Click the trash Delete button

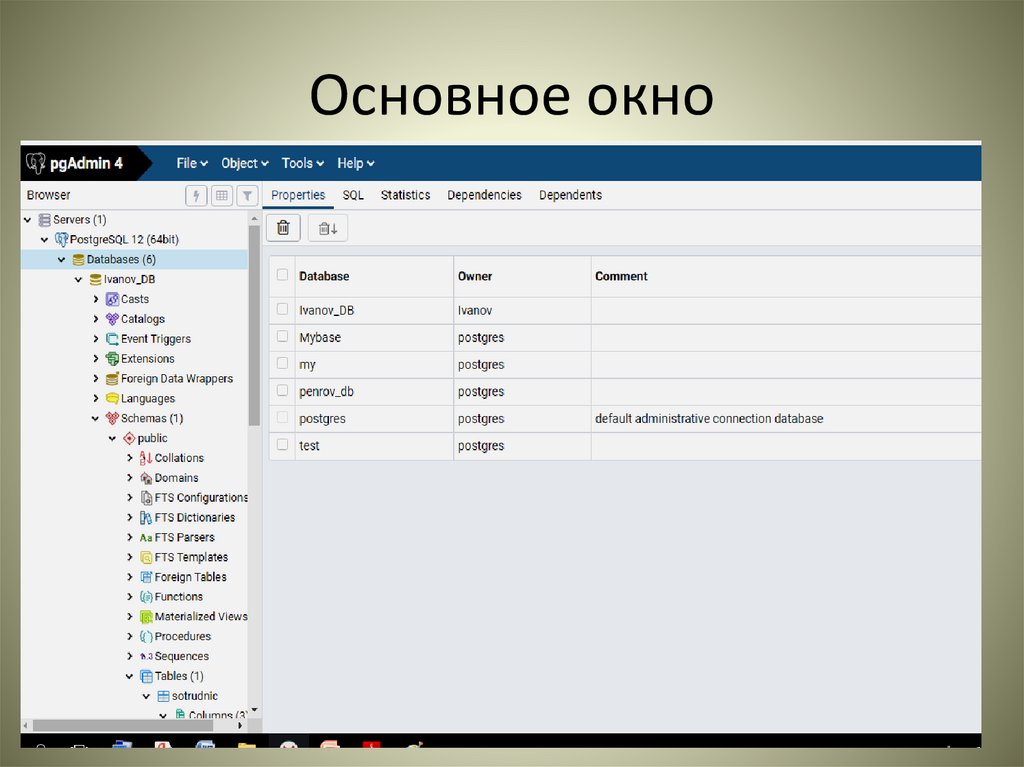(283, 228)
